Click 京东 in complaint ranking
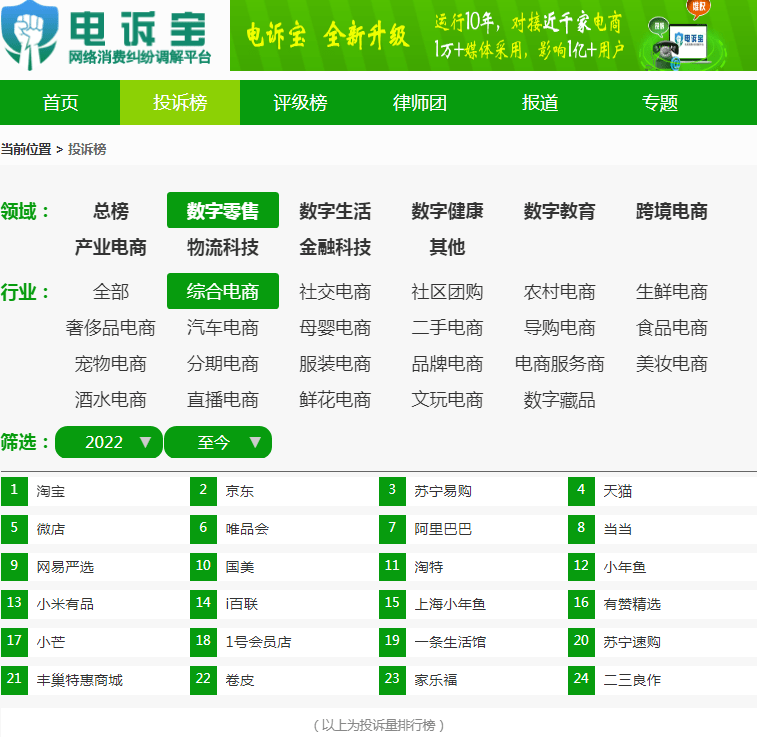Image resolution: width=757 pixels, height=737 pixels. coord(240,491)
